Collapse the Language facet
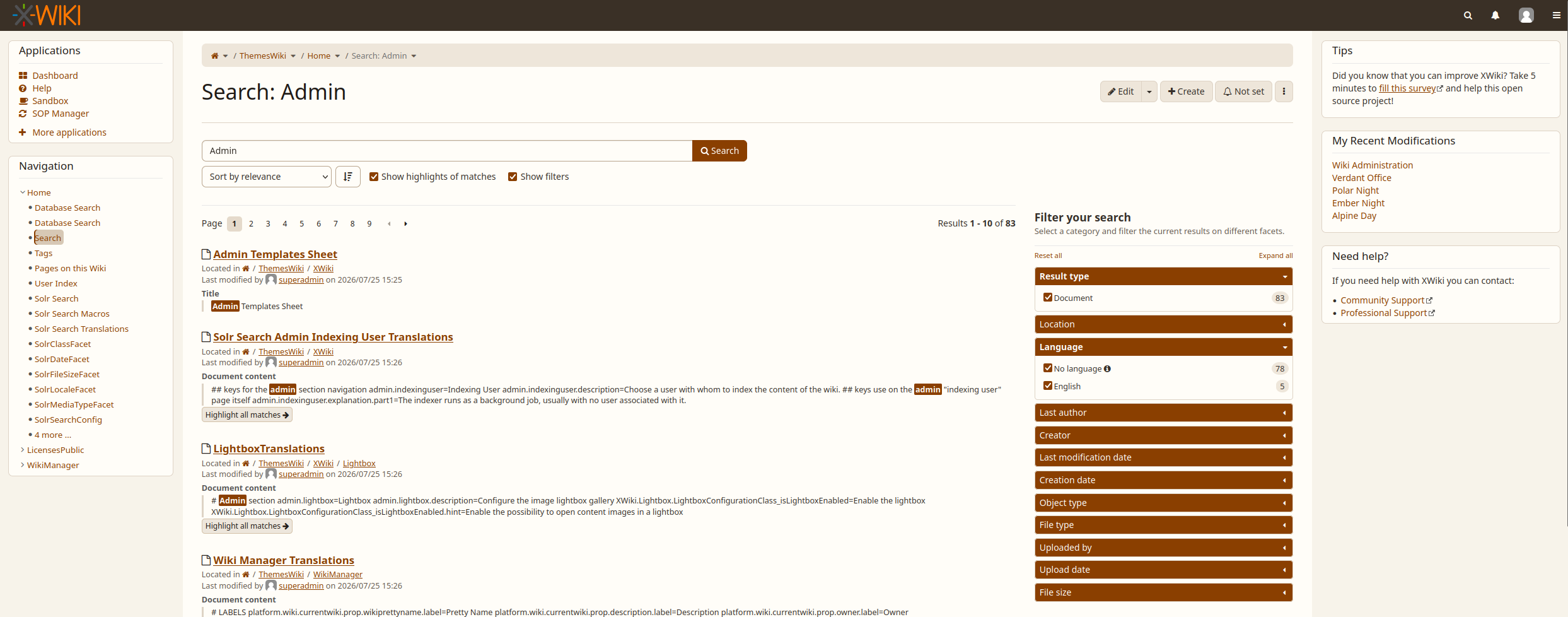1568x617 pixels. 1163,347
